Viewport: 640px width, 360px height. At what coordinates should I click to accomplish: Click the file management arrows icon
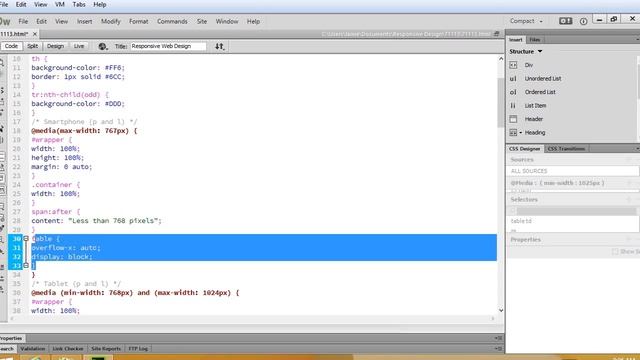coord(220,47)
